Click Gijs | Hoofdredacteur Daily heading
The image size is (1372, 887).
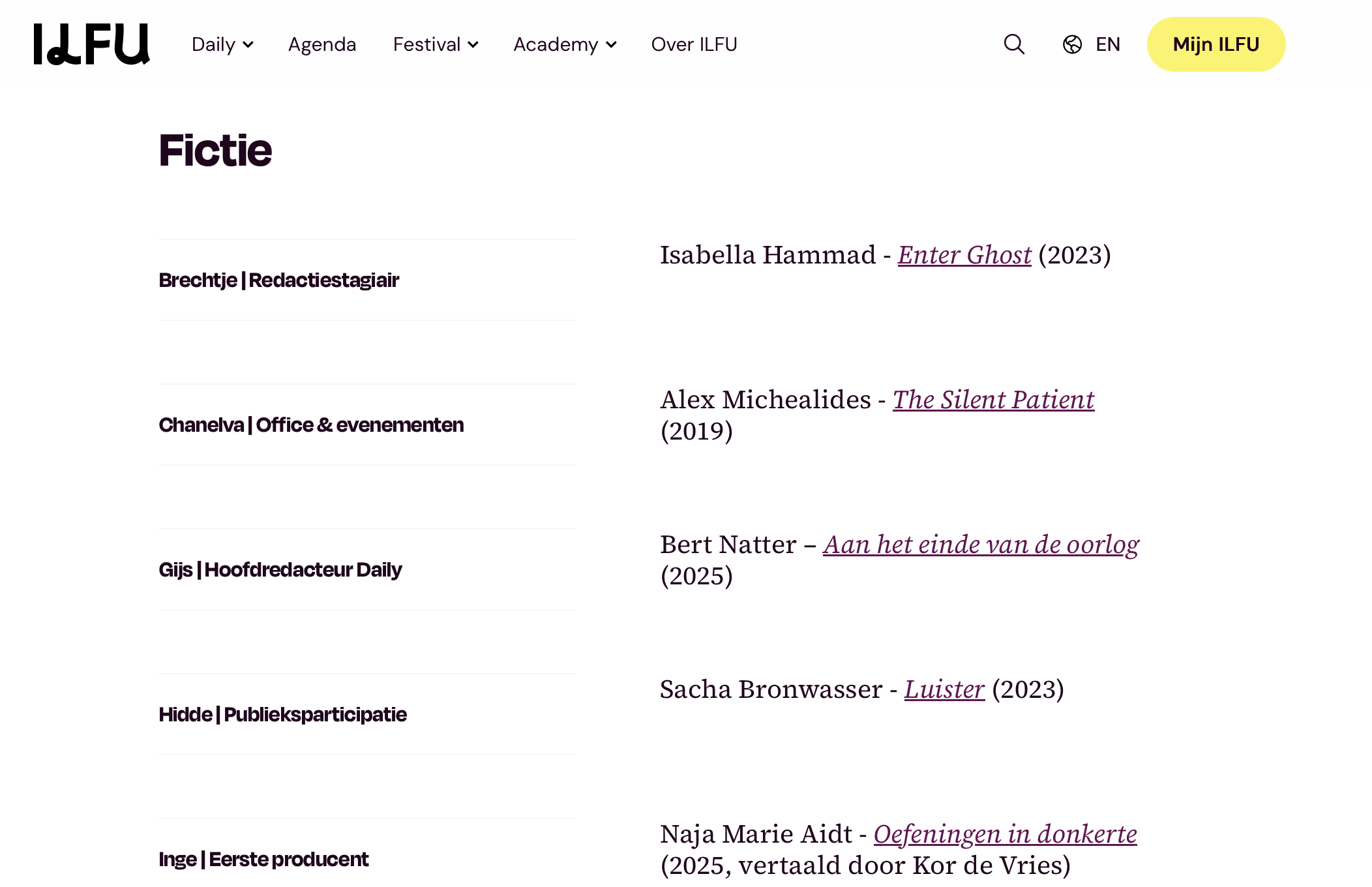click(280, 570)
